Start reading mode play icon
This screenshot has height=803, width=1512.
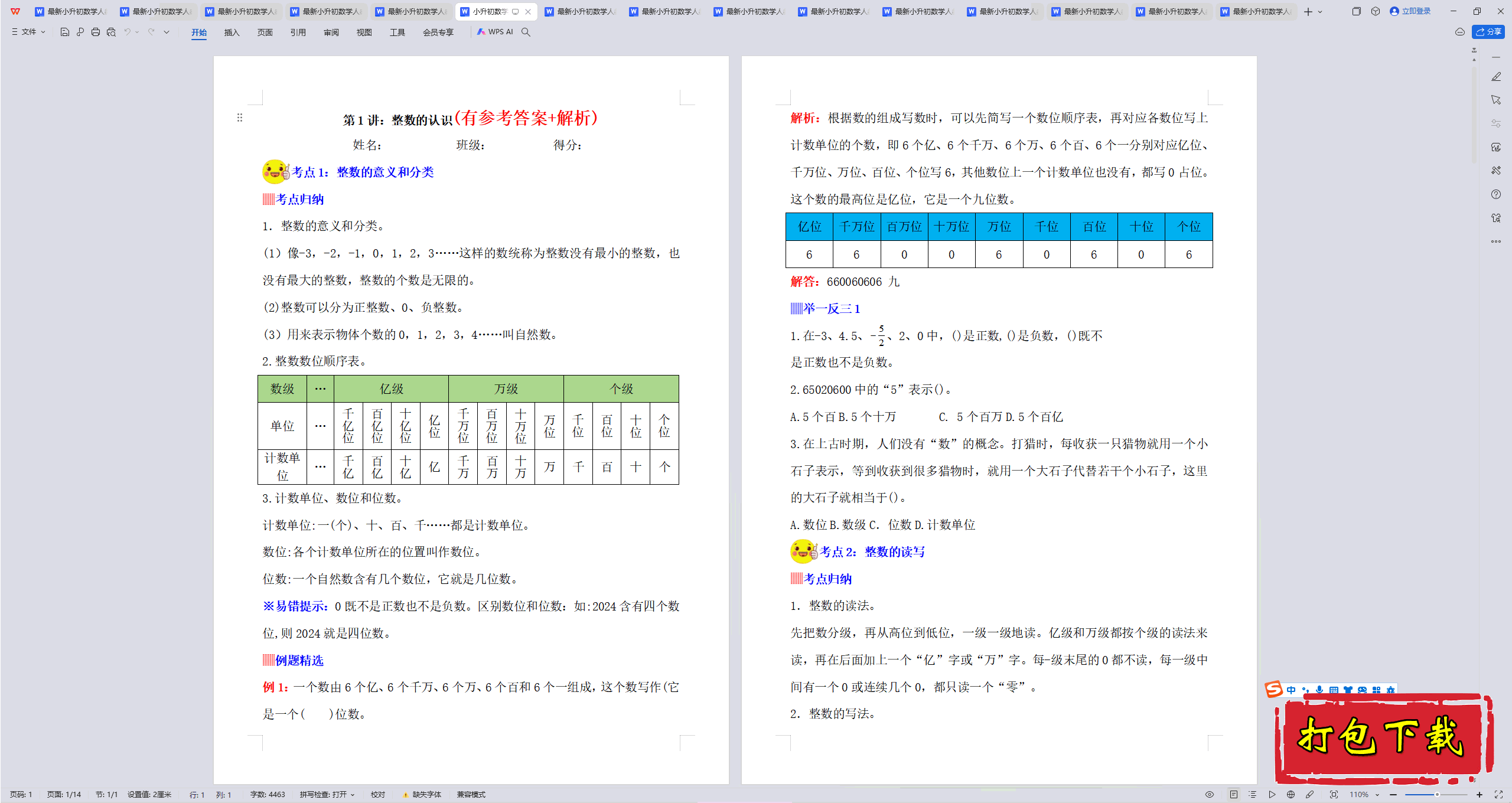1272,795
